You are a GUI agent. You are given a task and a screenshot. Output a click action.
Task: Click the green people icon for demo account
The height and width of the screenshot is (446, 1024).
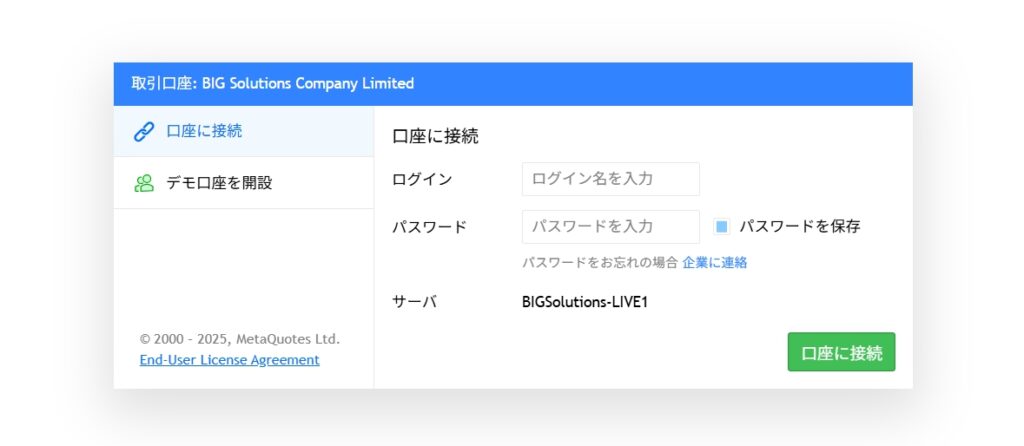[x=144, y=183]
